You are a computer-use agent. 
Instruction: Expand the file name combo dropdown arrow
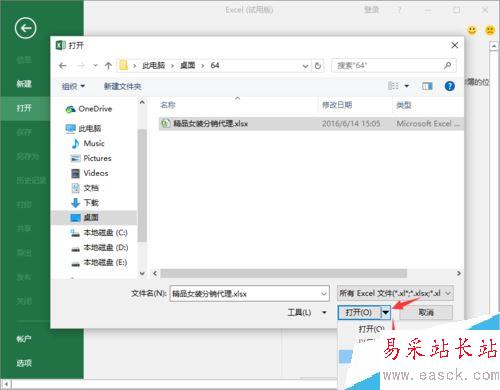[324, 294]
